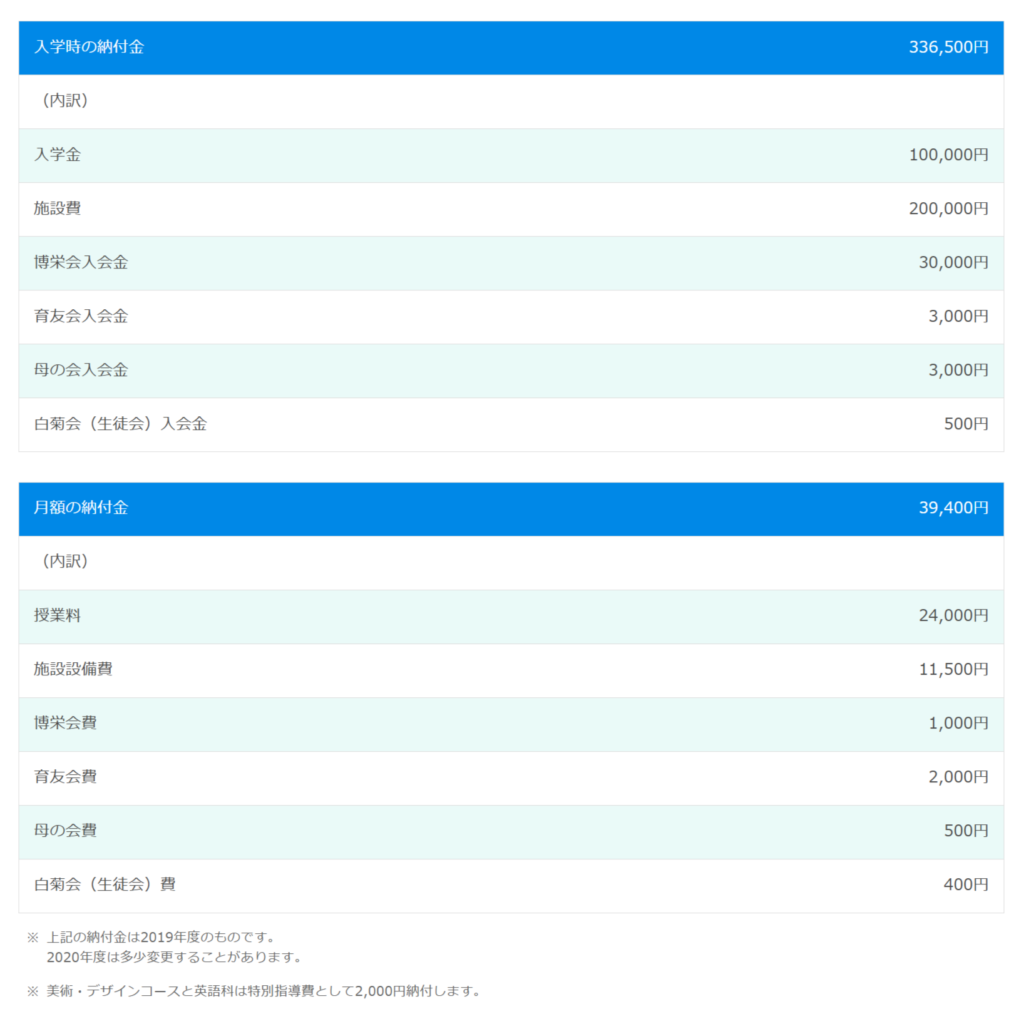
Task: Select the 入学金 row label
Action: point(57,155)
